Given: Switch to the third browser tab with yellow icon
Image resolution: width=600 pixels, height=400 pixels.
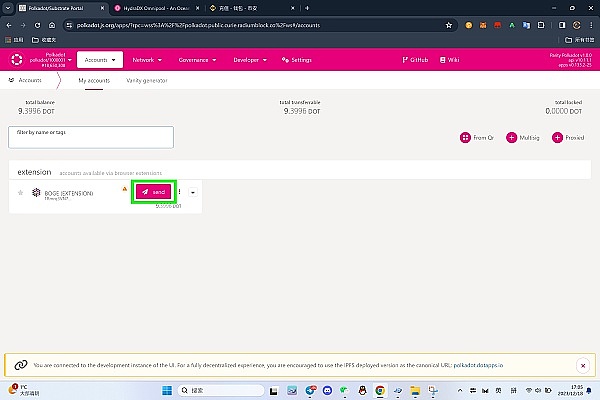Looking at the screenshot, I should 251,8.
